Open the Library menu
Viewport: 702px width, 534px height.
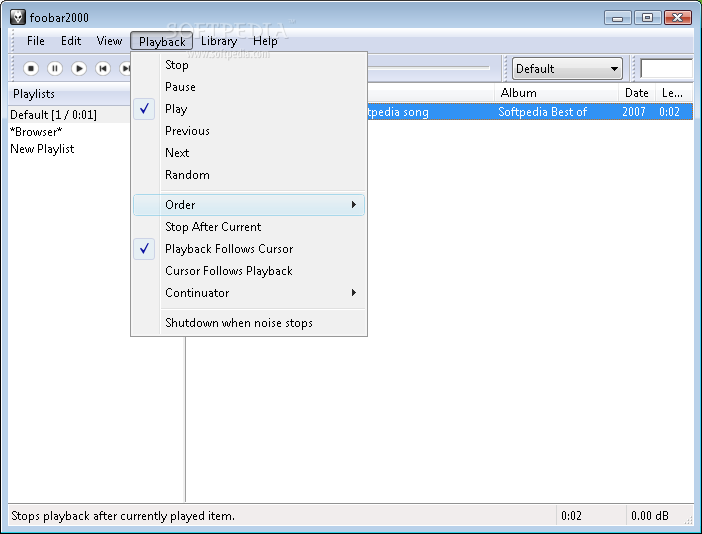coord(219,41)
